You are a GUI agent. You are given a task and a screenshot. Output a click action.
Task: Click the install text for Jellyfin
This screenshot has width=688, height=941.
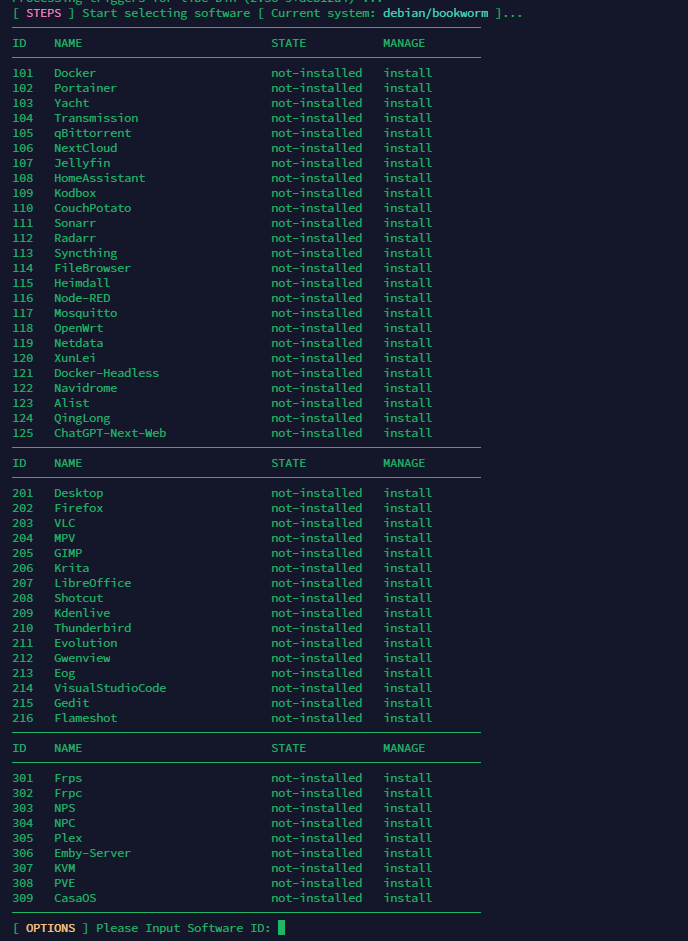click(x=407, y=163)
